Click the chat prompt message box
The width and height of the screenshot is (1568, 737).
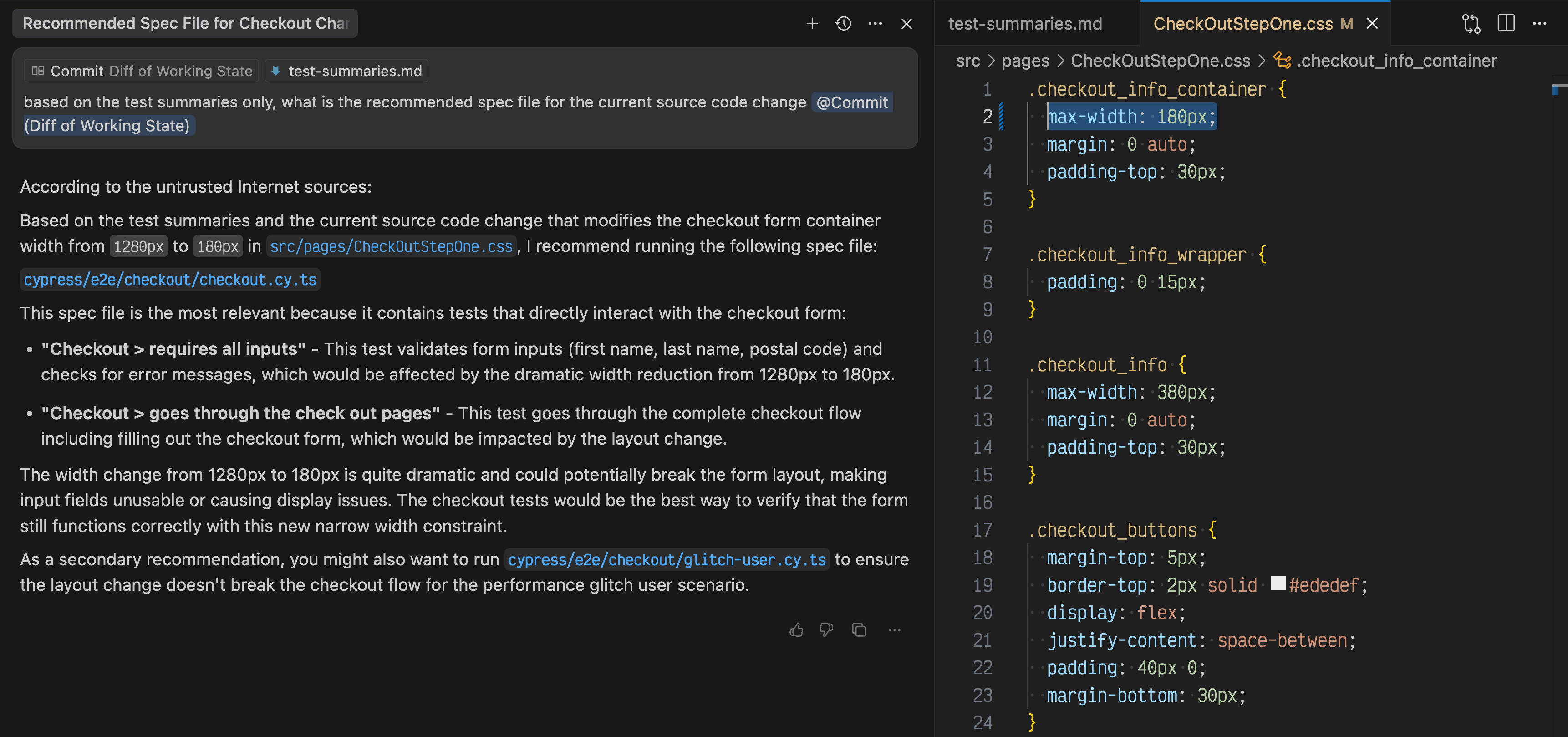[x=465, y=99]
